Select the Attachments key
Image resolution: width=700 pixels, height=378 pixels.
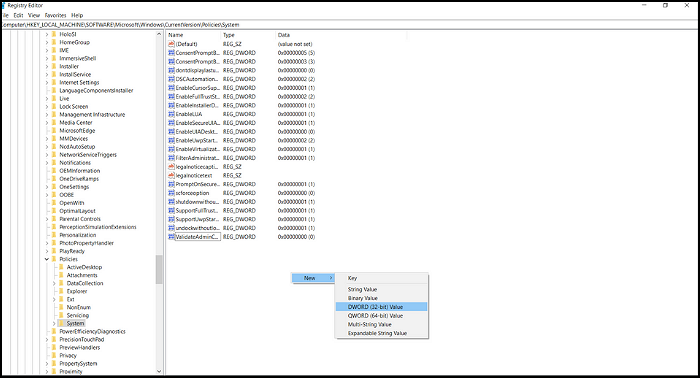82,275
